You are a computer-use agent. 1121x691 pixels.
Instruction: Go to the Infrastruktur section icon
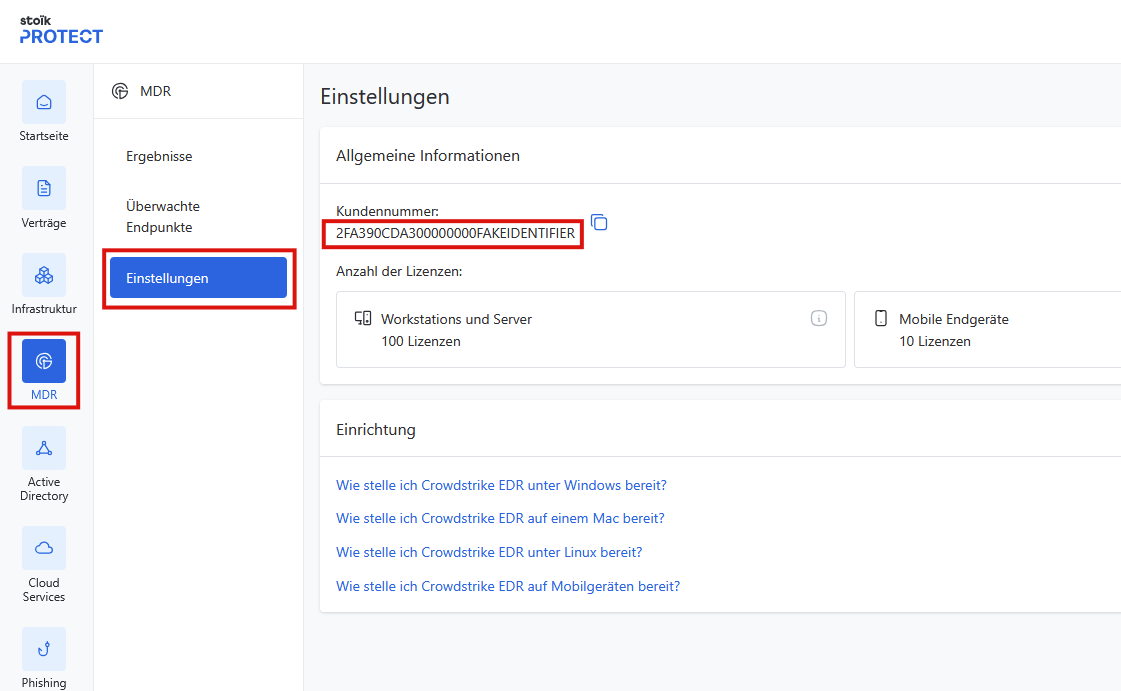point(44,275)
